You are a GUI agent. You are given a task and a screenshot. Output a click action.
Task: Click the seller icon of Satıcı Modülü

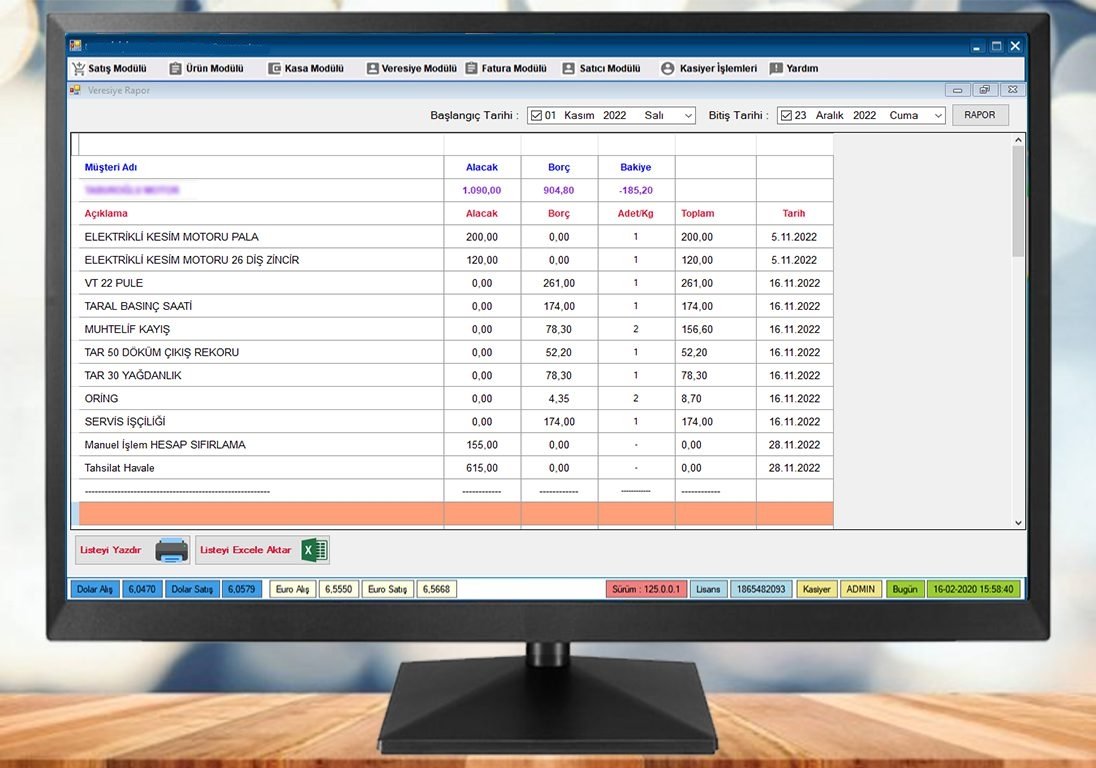coord(568,68)
